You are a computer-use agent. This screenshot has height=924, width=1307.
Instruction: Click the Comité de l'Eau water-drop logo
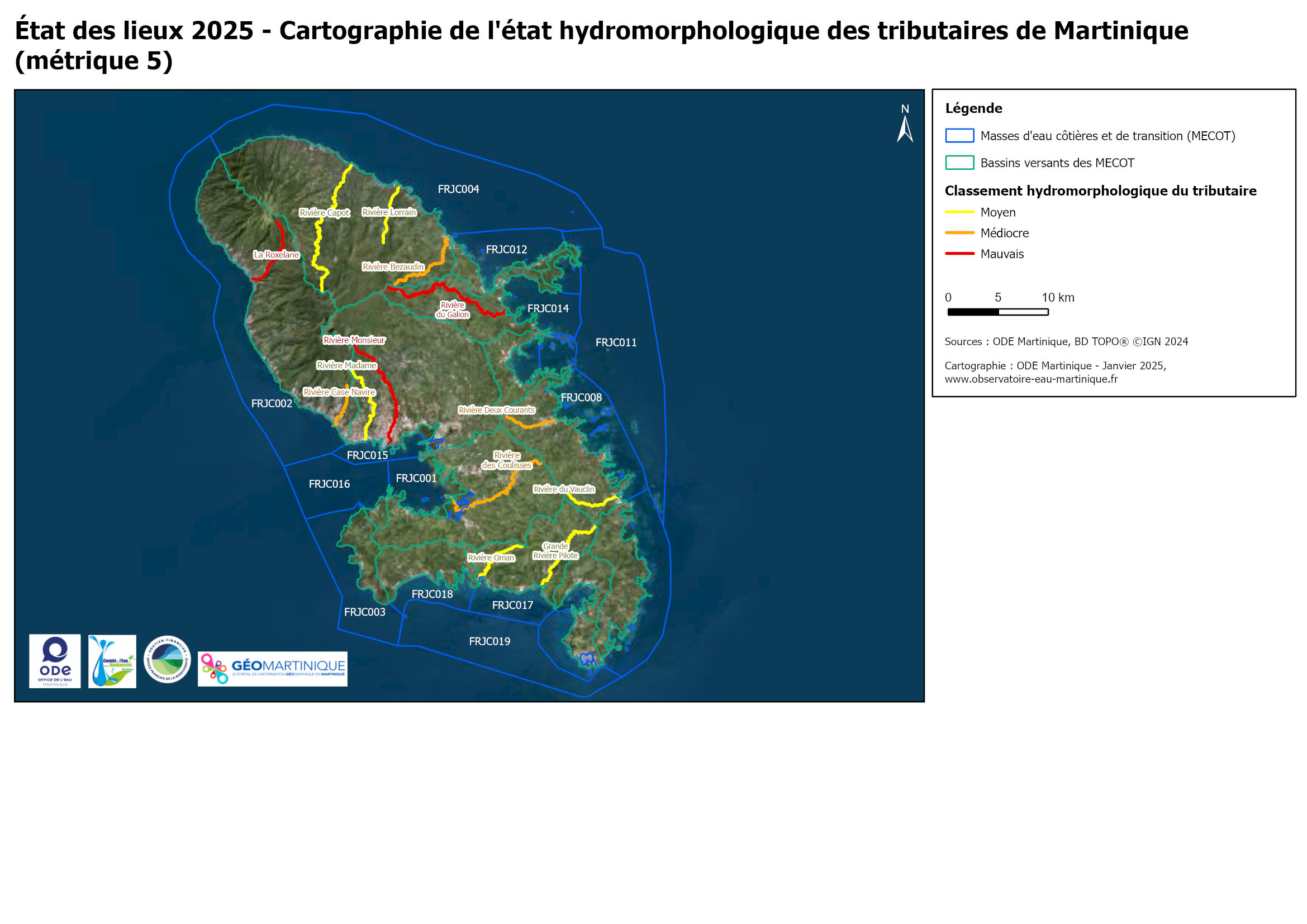tap(112, 661)
